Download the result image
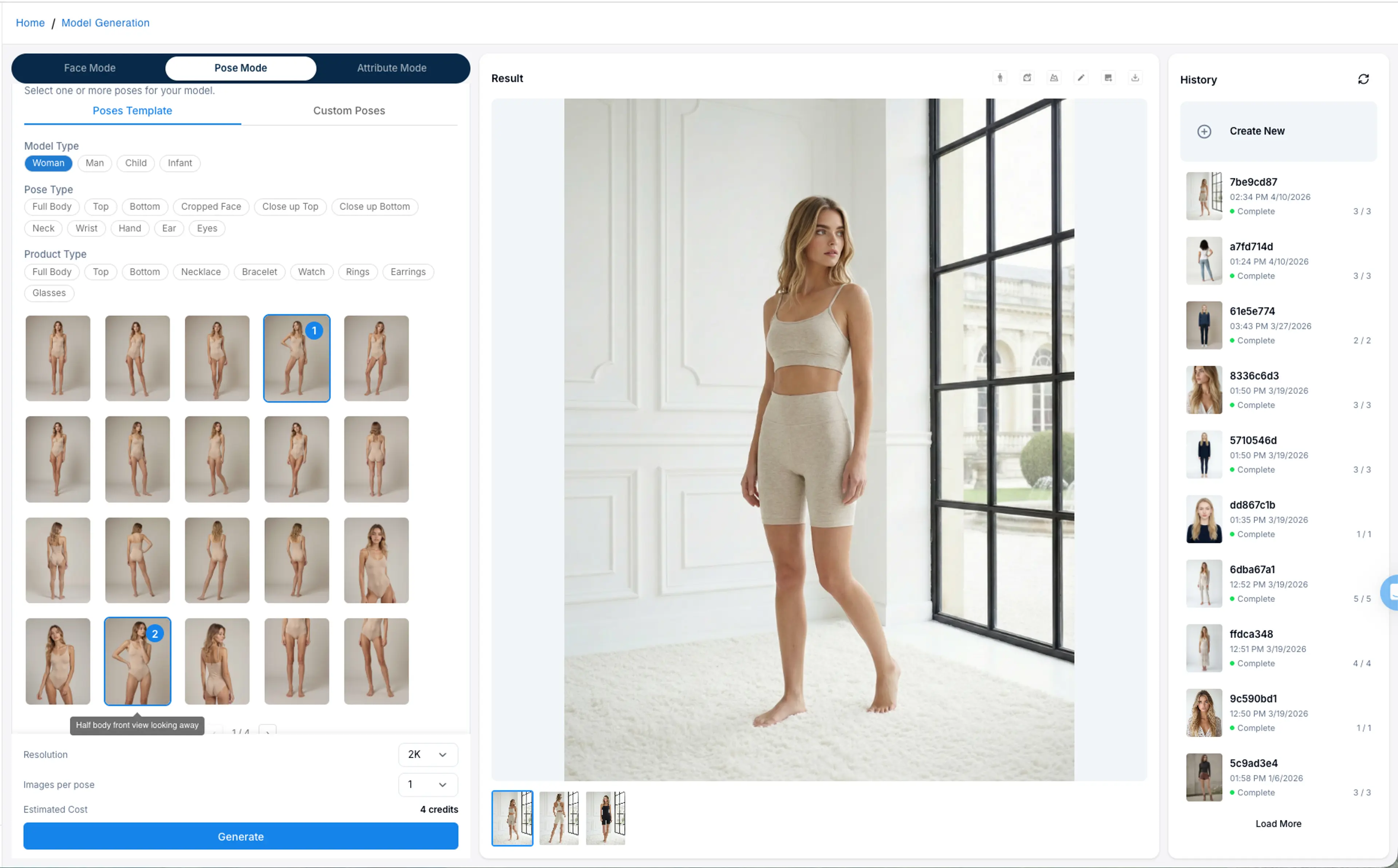The height and width of the screenshot is (868, 1398). (1135, 78)
